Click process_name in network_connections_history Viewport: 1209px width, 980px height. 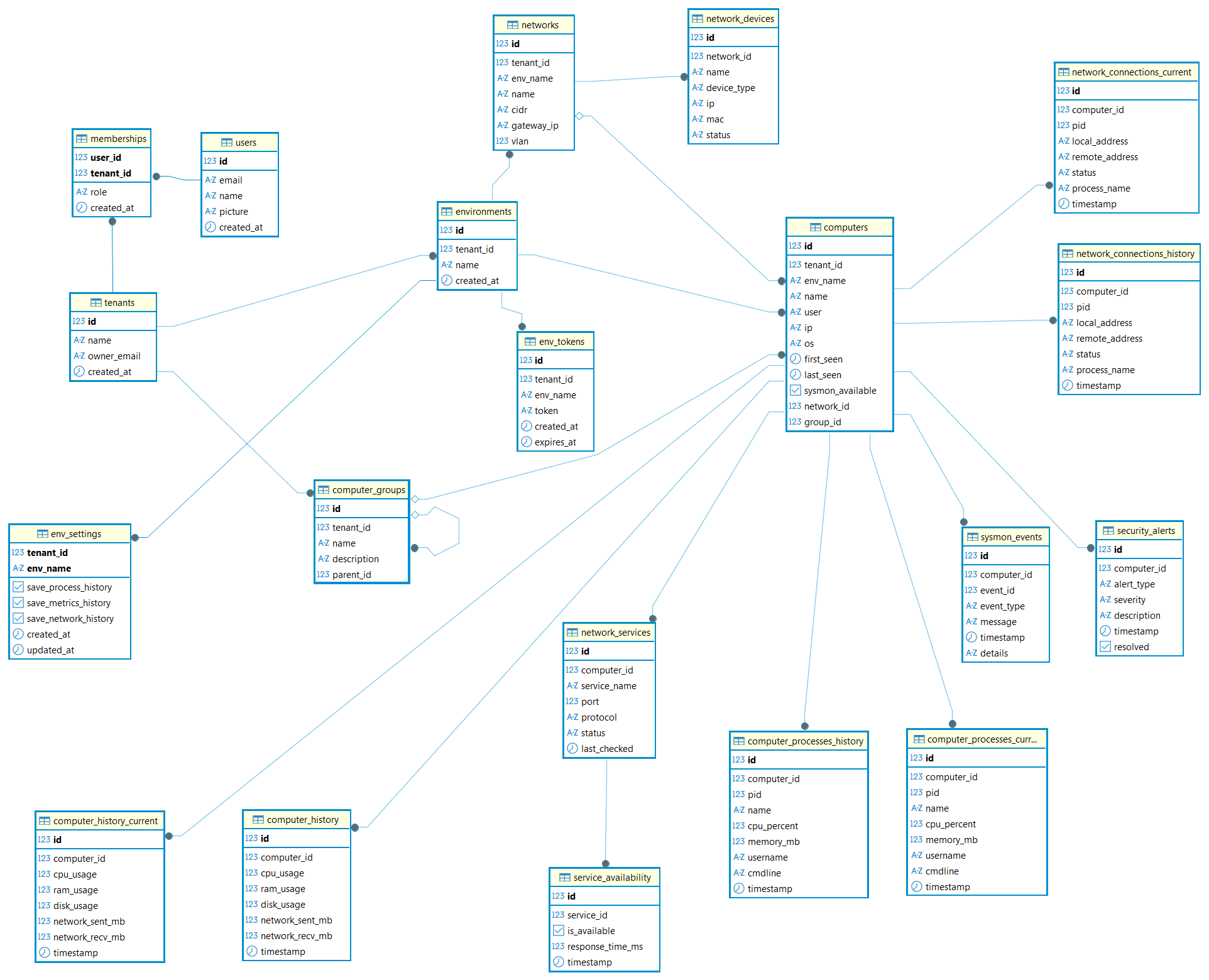tap(1105, 370)
